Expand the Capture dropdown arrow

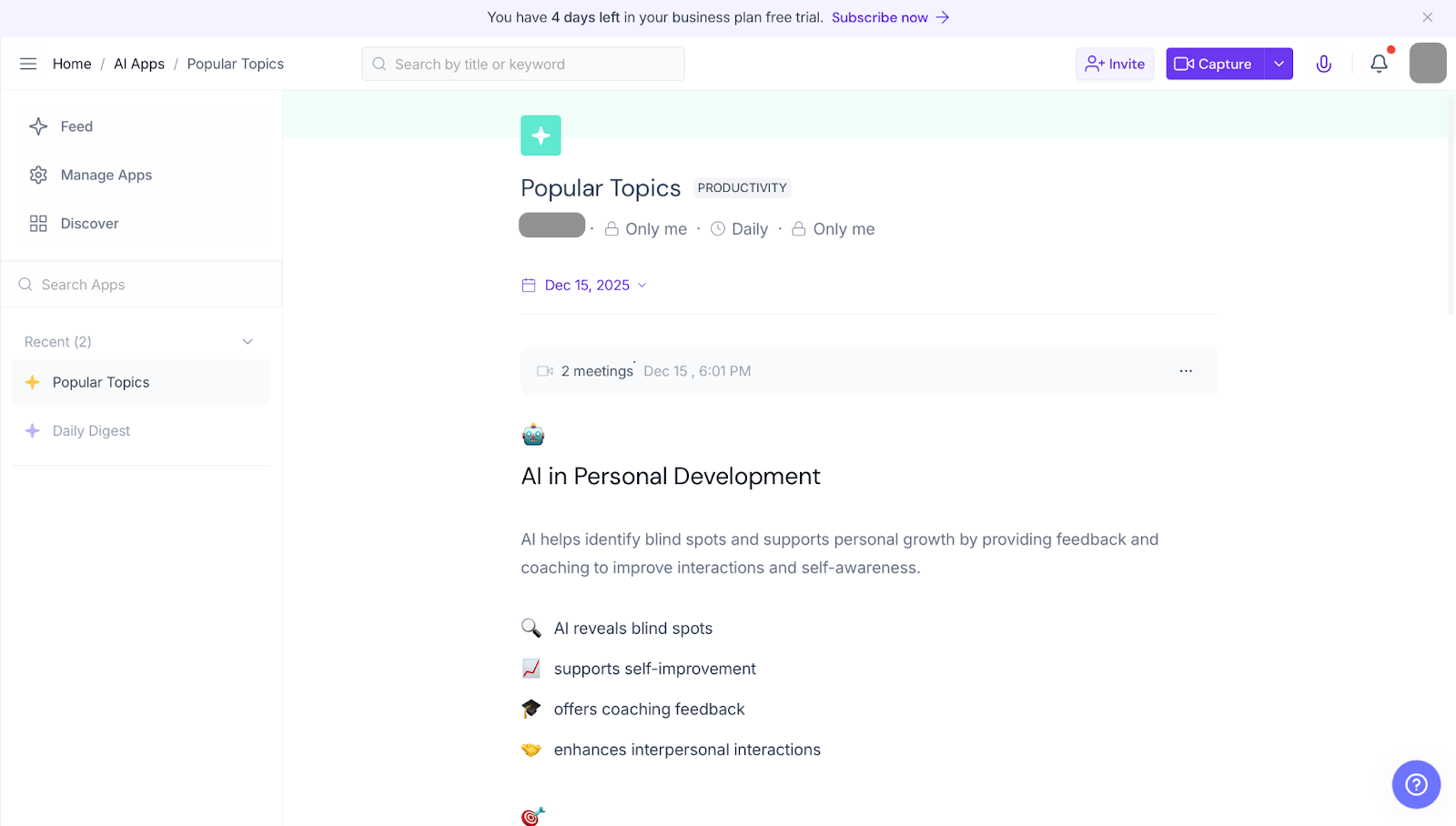1279,64
